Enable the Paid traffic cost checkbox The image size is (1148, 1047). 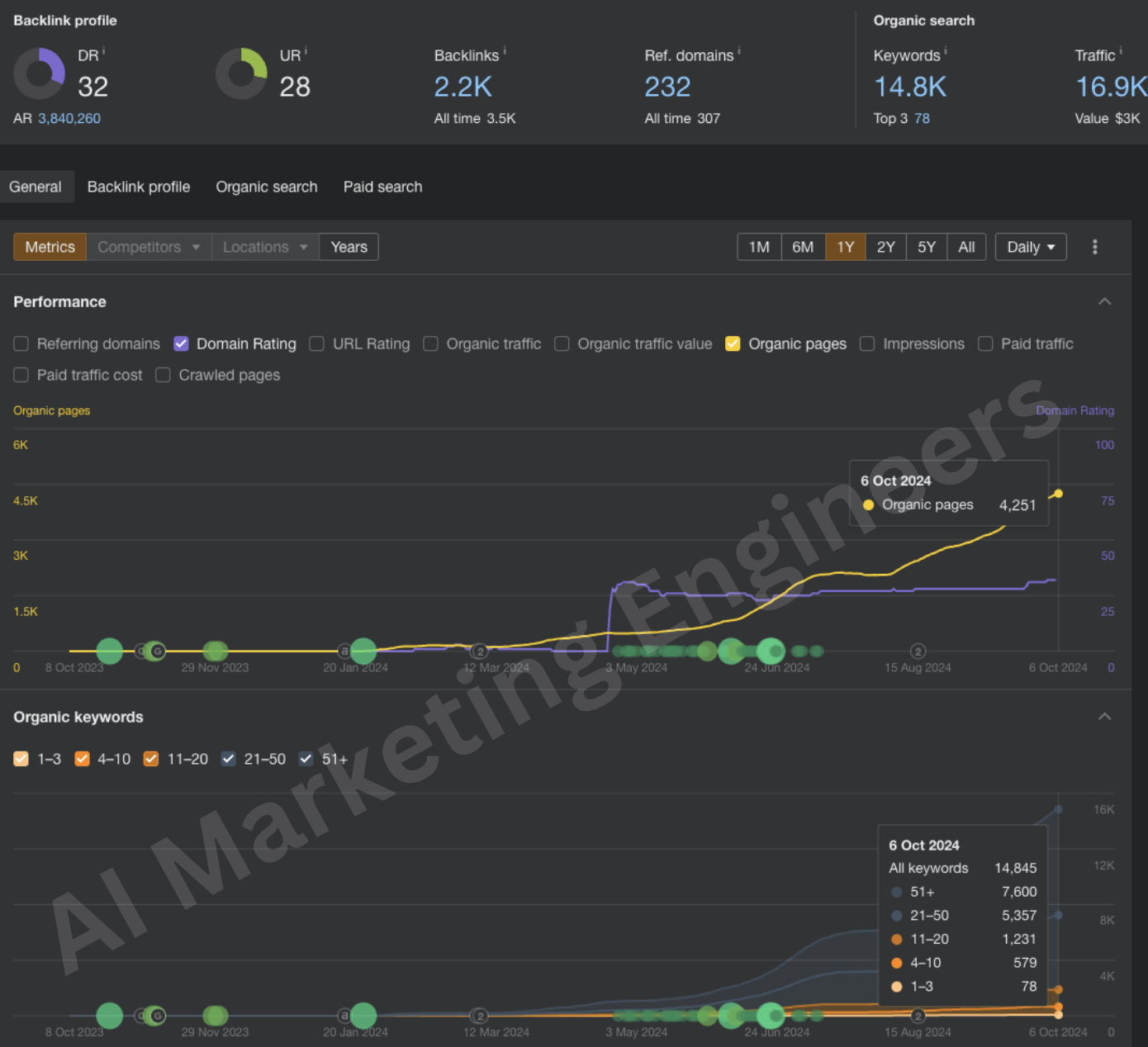coord(21,375)
